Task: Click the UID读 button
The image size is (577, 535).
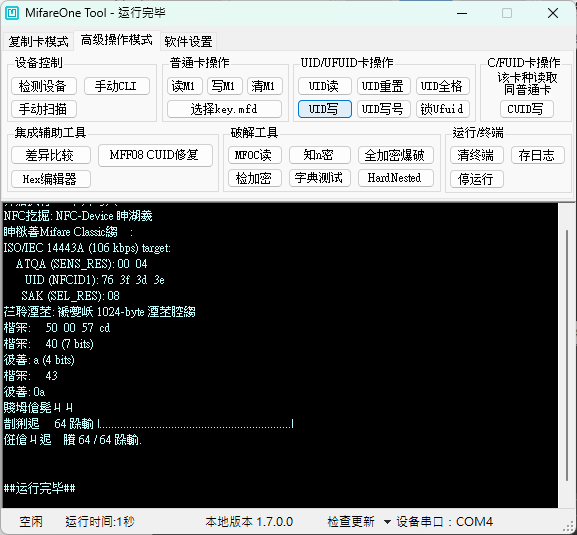Action: coord(325,86)
